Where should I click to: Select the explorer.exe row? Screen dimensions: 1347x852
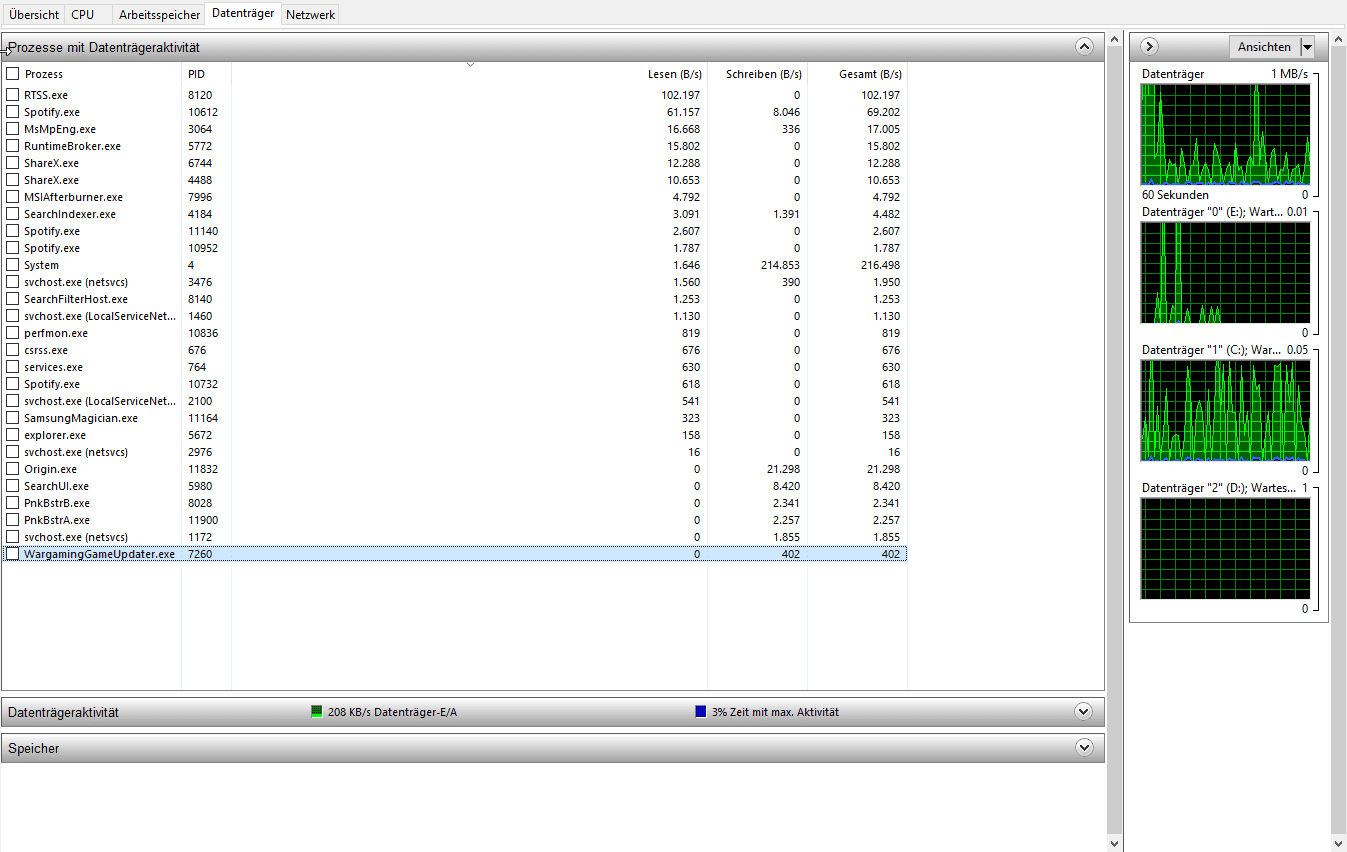(x=454, y=435)
